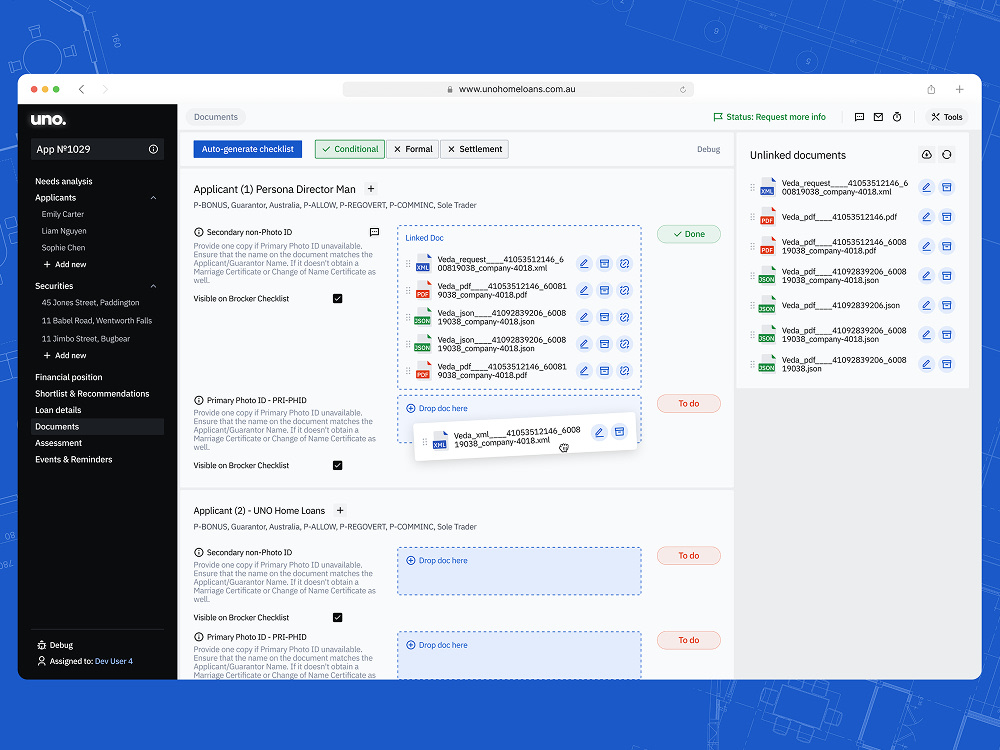Uncheck Visible on Broker Checklist for Applicant 1 Secondary ID
The height and width of the screenshot is (750, 1000).
[337, 298]
